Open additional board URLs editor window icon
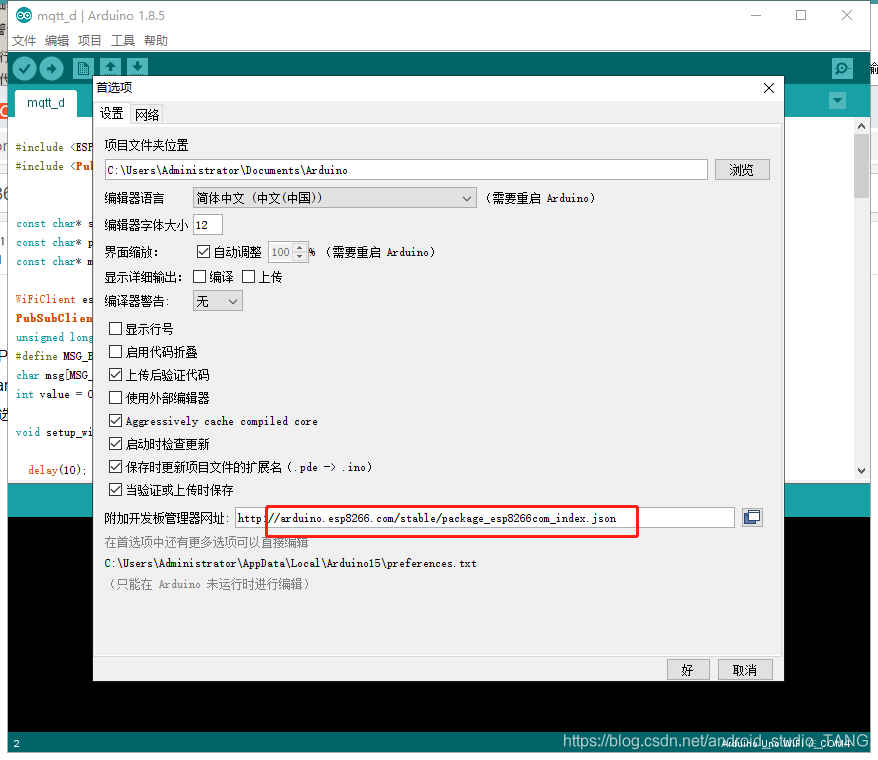The image size is (878, 760). click(x=752, y=517)
